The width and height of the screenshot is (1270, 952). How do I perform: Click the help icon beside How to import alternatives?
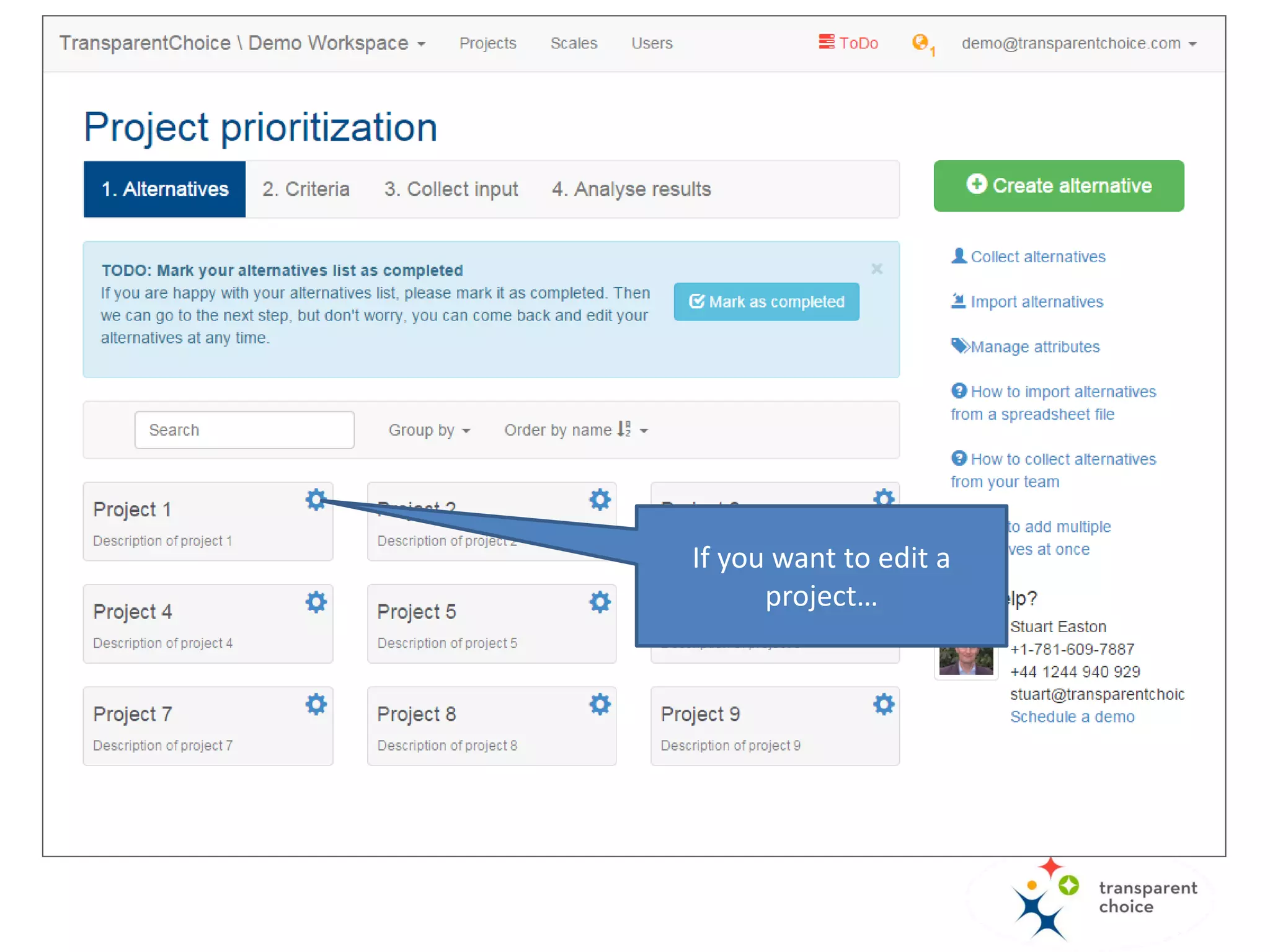tap(959, 390)
